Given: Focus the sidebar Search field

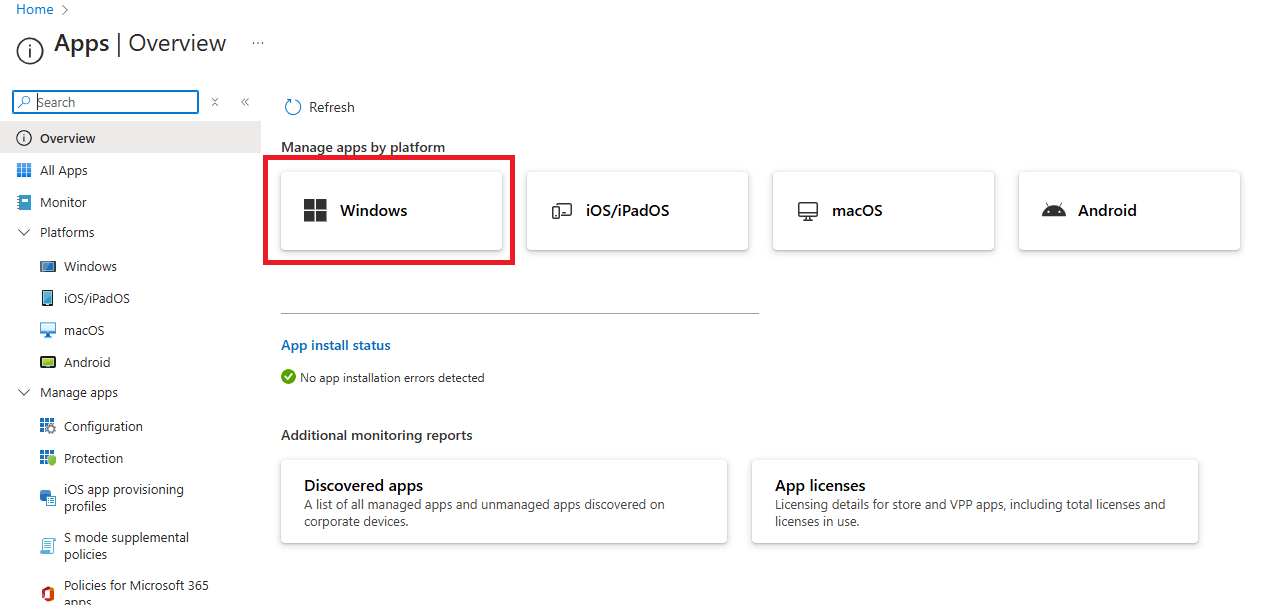Looking at the screenshot, I should coord(105,102).
